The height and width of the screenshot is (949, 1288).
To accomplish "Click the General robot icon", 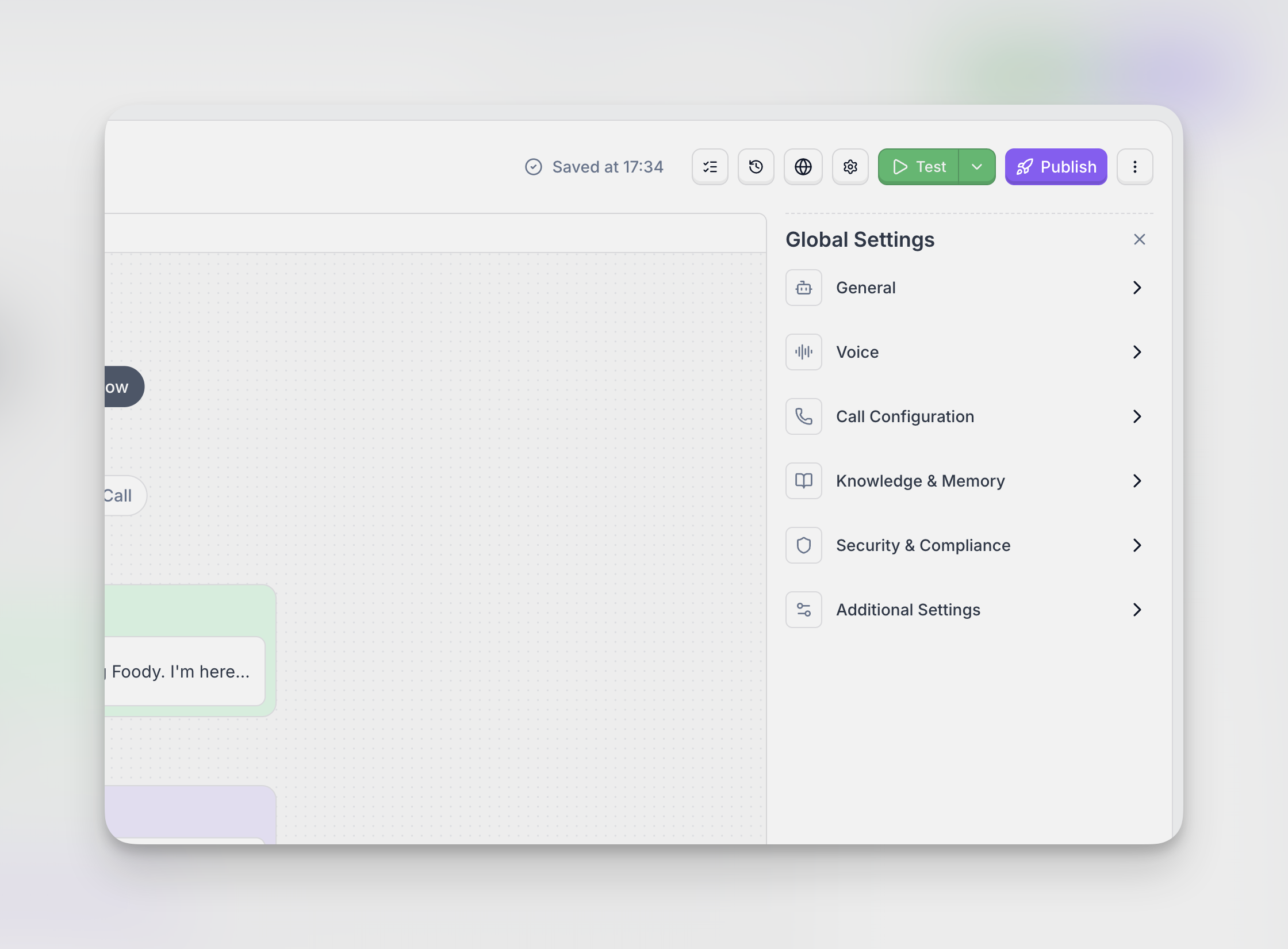I will 803,288.
